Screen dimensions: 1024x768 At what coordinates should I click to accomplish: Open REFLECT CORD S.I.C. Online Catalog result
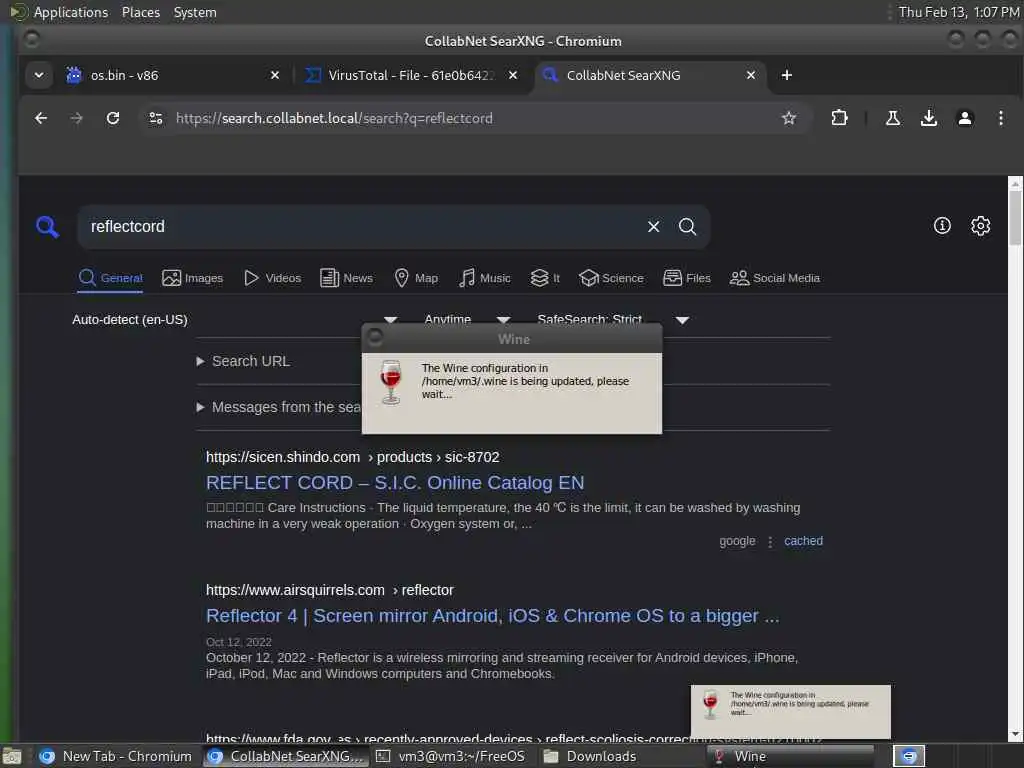(x=395, y=483)
